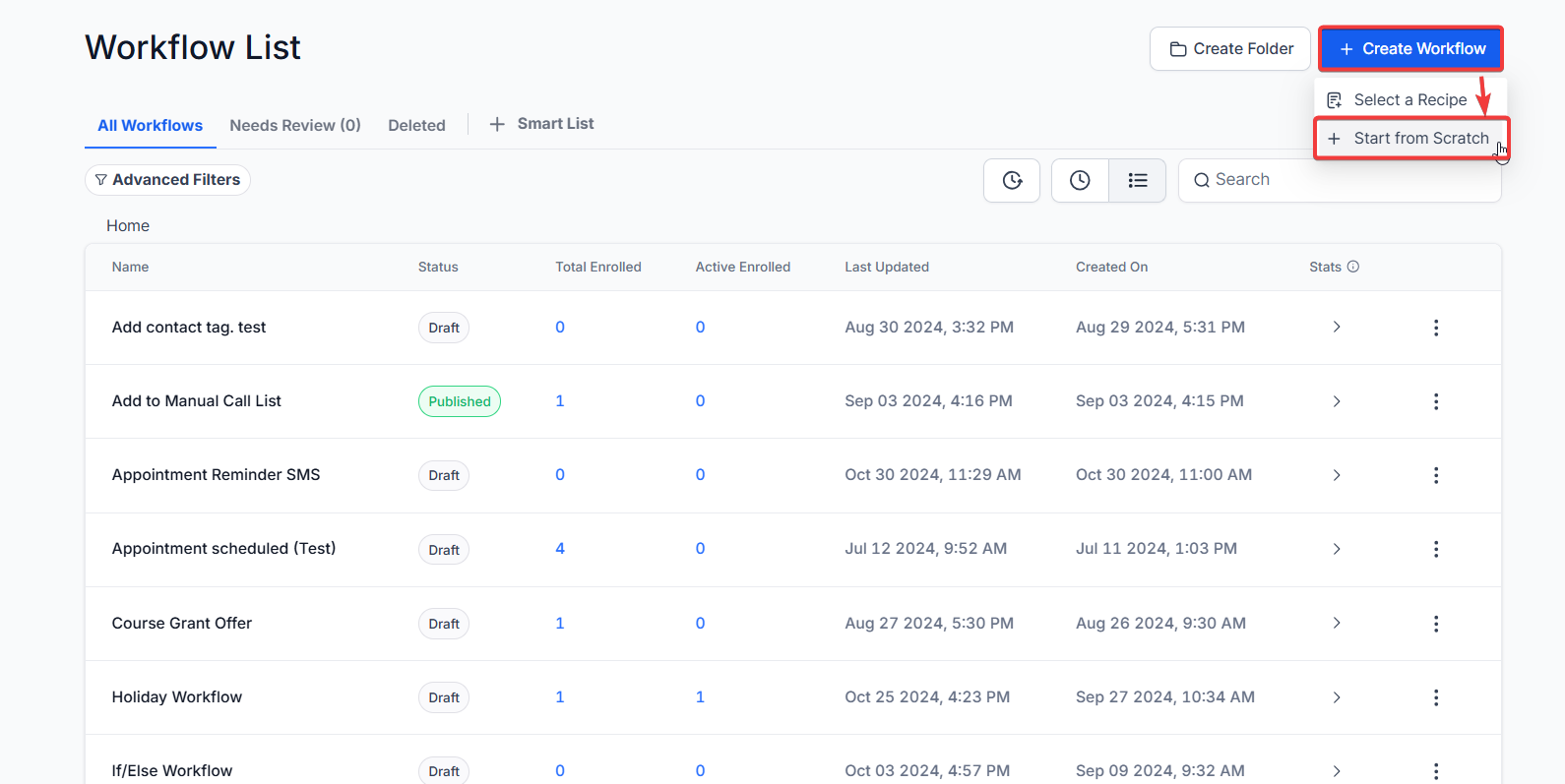Viewport: 1565px width, 784px height.
Task: Click the clock history view icon
Action: coord(1080,180)
